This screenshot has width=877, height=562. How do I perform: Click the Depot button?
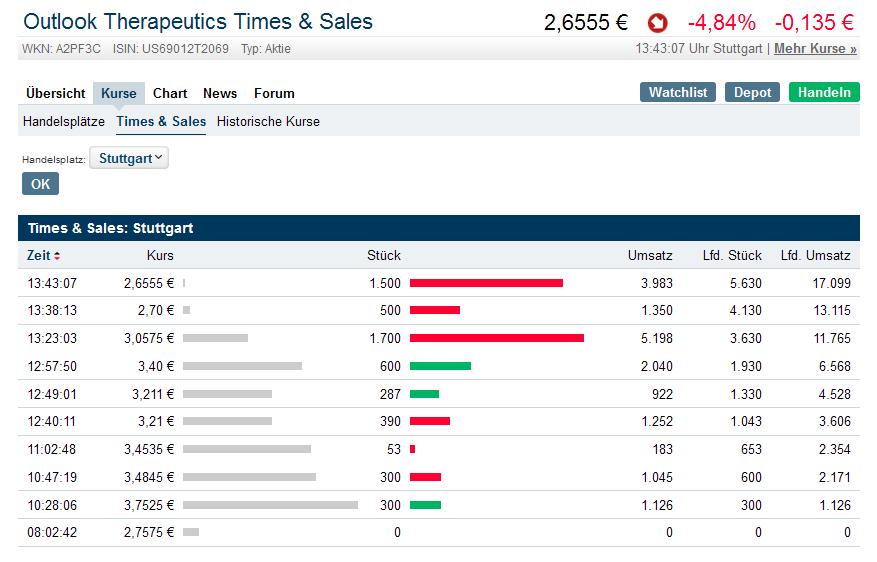(x=752, y=92)
